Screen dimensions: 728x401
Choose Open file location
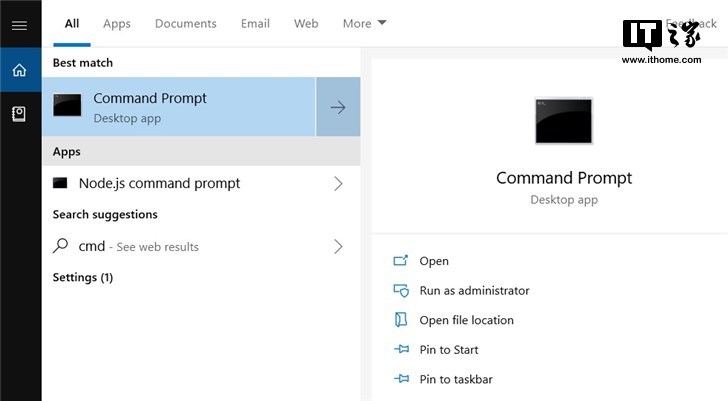pyautogui.click(x=467, y=320)
